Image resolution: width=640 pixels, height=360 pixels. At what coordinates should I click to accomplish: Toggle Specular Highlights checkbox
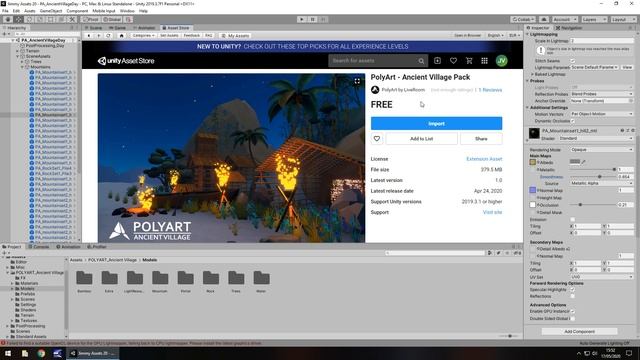tap(573, 289)
